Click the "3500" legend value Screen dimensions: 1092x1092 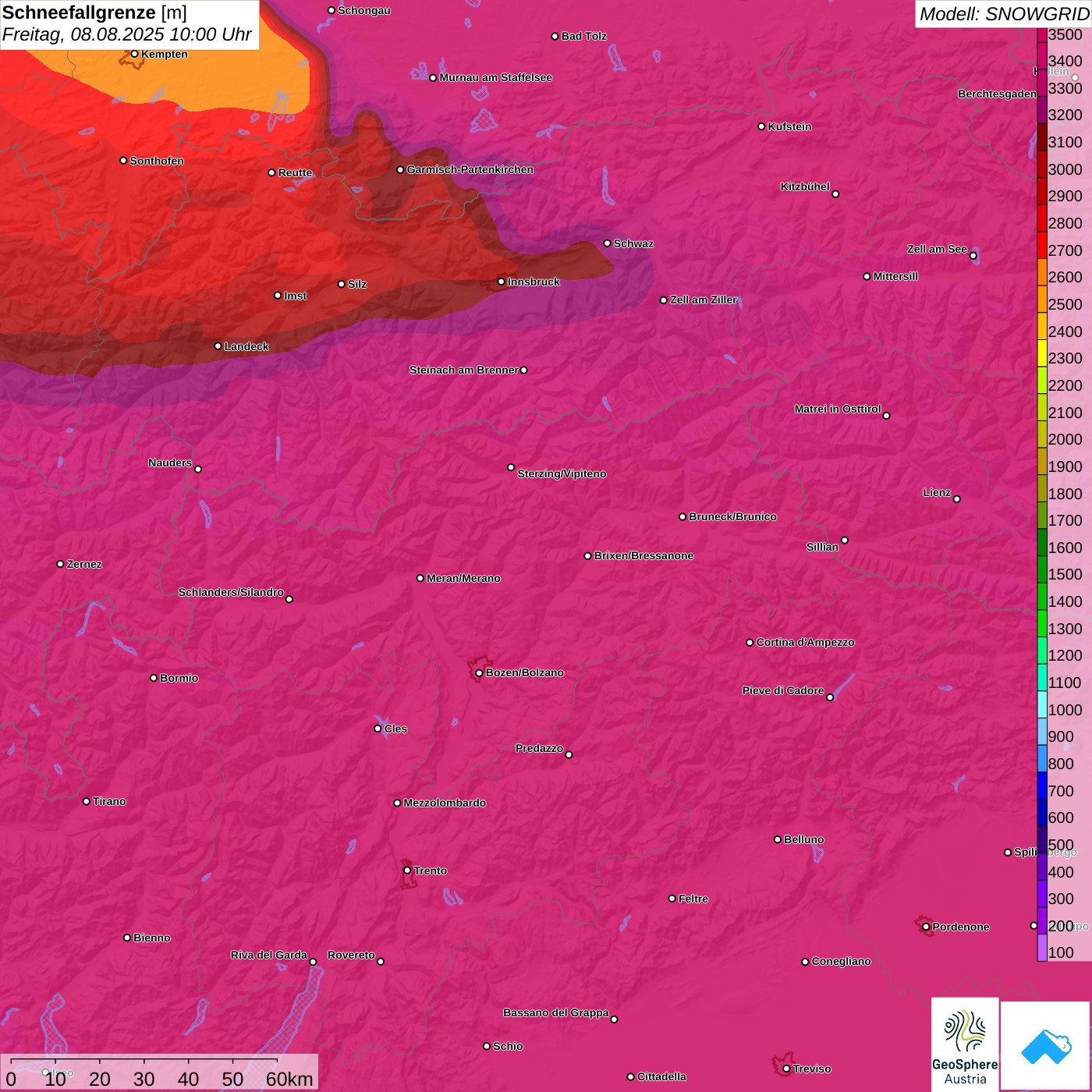coord(1065,34)
